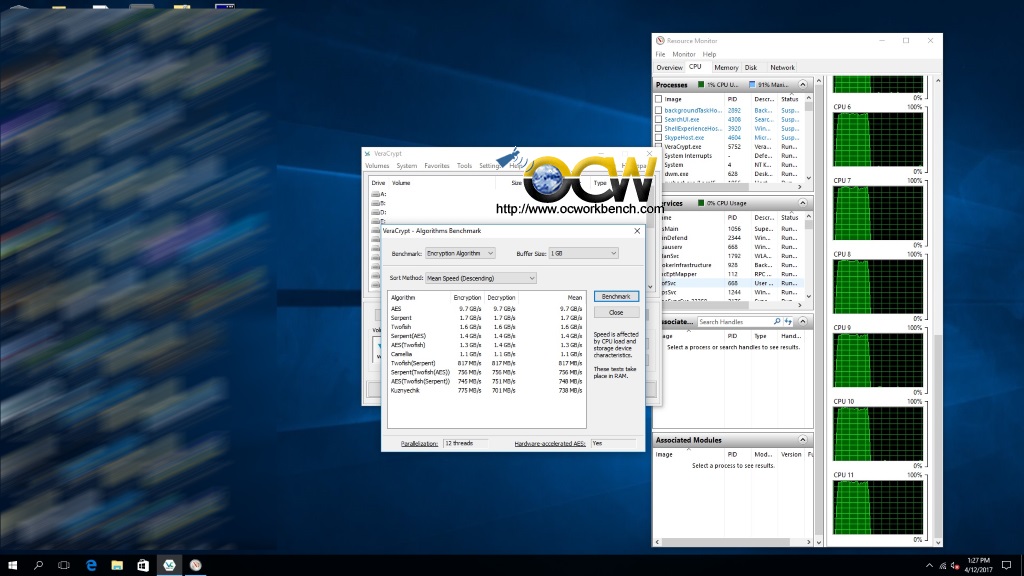Switch to VeraCrypt taskbar icon
The height and width of the screenshot is (576, 1024).
click(169, 565)
